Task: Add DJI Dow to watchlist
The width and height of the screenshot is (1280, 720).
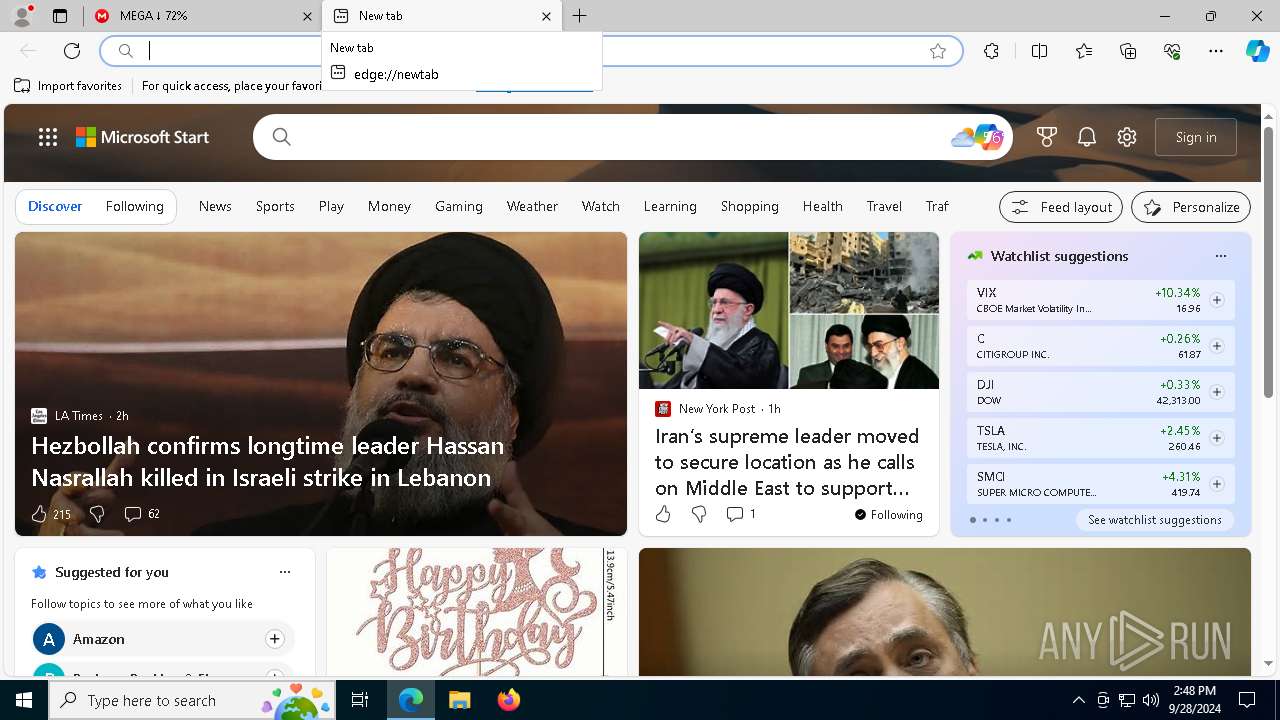Action: pyautogui.click(x=1217, y=392)
